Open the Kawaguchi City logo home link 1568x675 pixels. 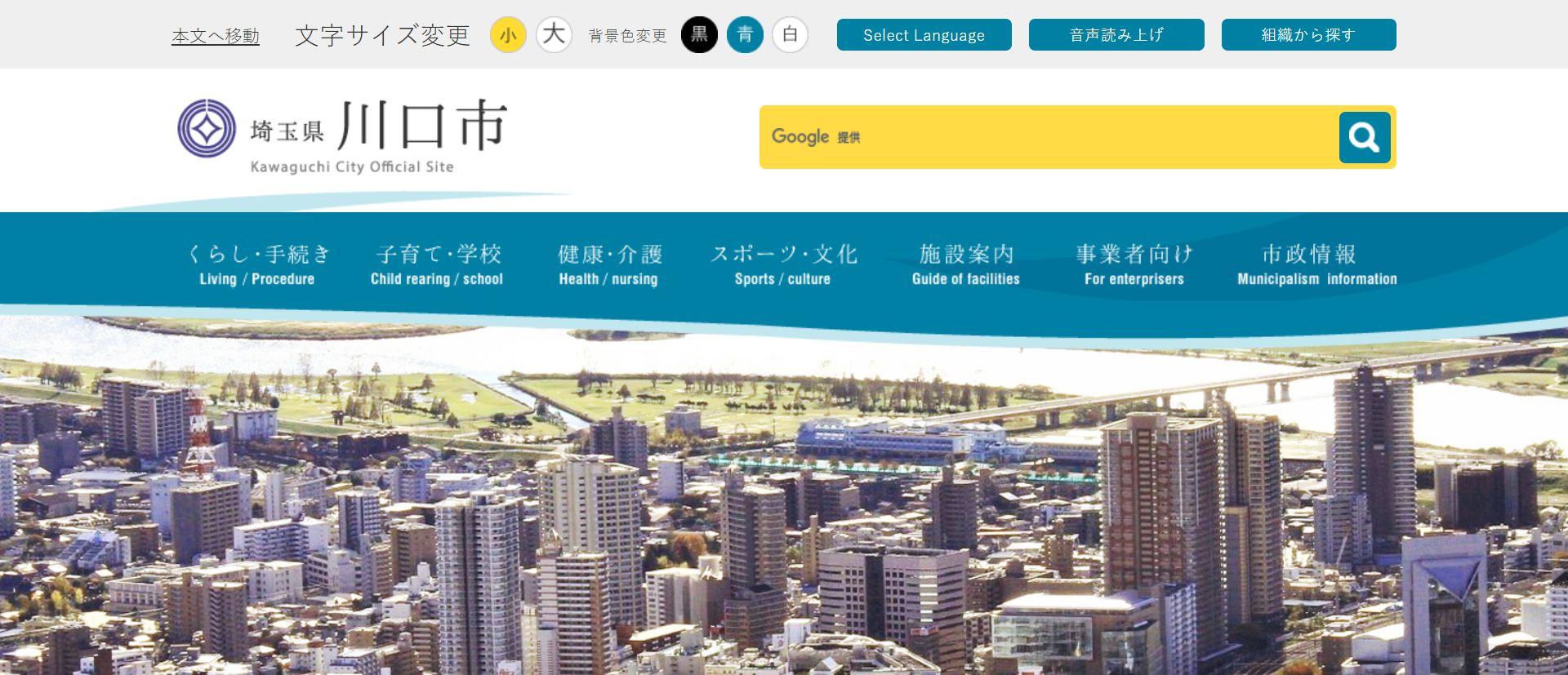coord(342,136)
